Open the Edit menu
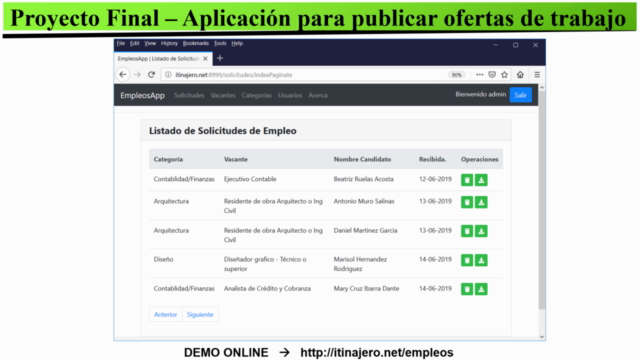 pyautogui.click(x=135, y=43)
